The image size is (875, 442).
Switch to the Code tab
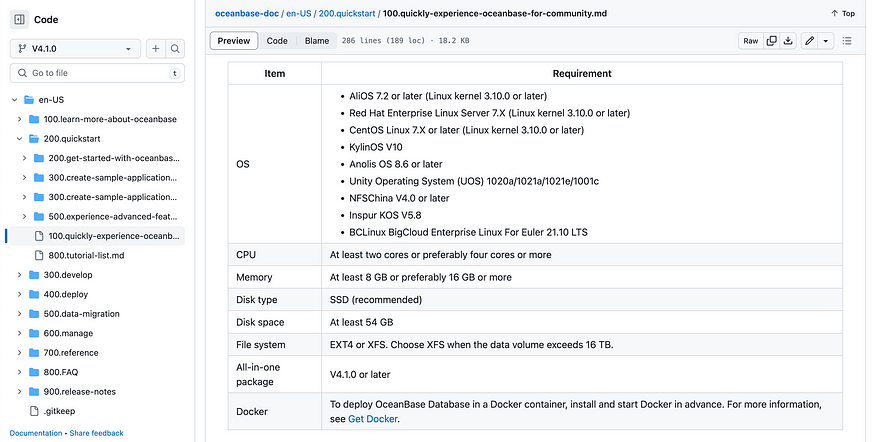(x=277, y=41)
